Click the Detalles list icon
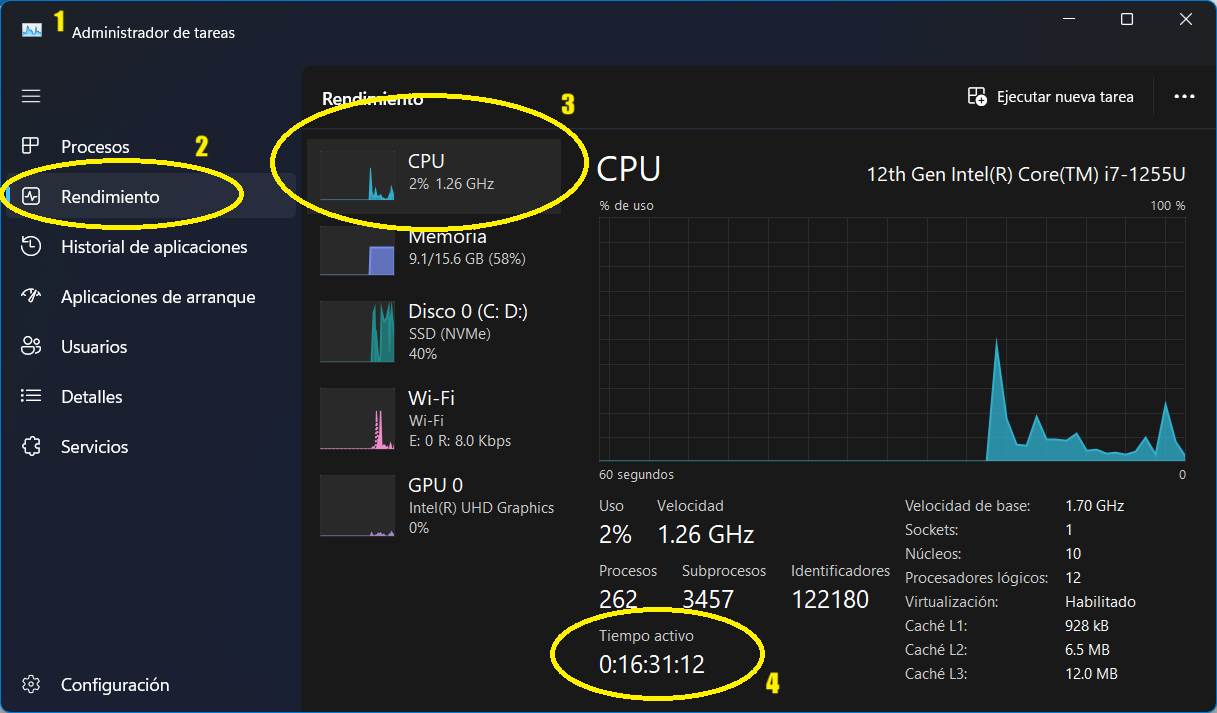 (30, 396)
